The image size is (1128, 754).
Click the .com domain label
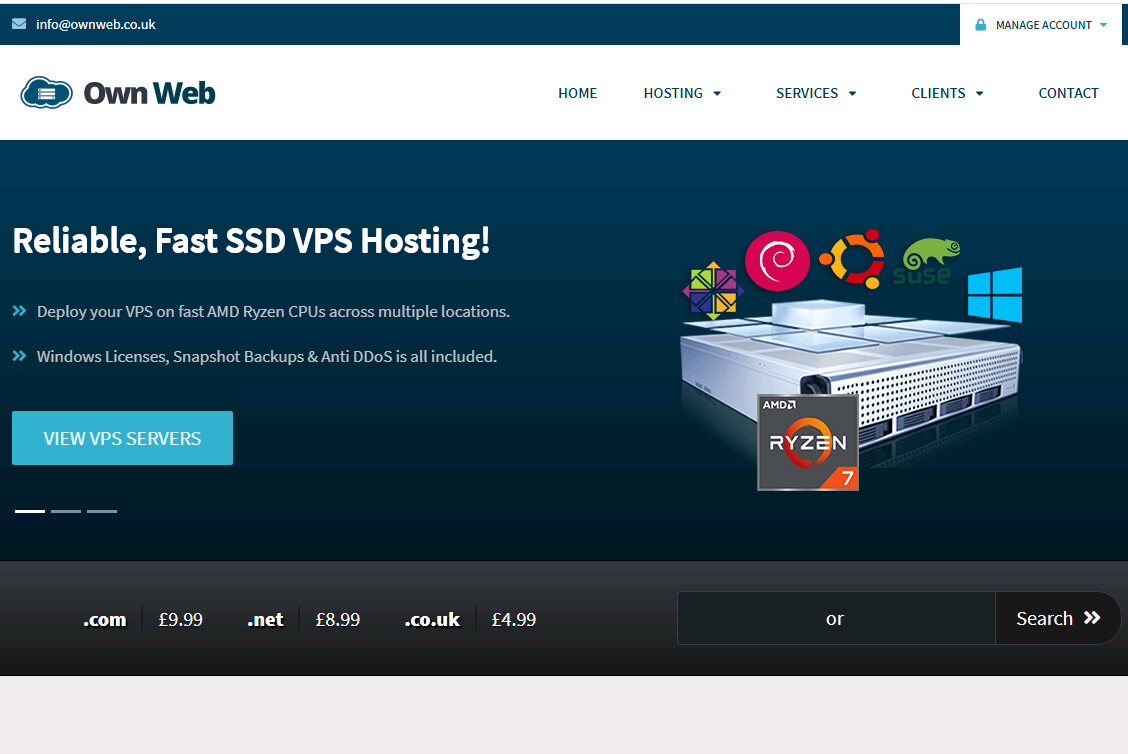click(x=104, y=619)
